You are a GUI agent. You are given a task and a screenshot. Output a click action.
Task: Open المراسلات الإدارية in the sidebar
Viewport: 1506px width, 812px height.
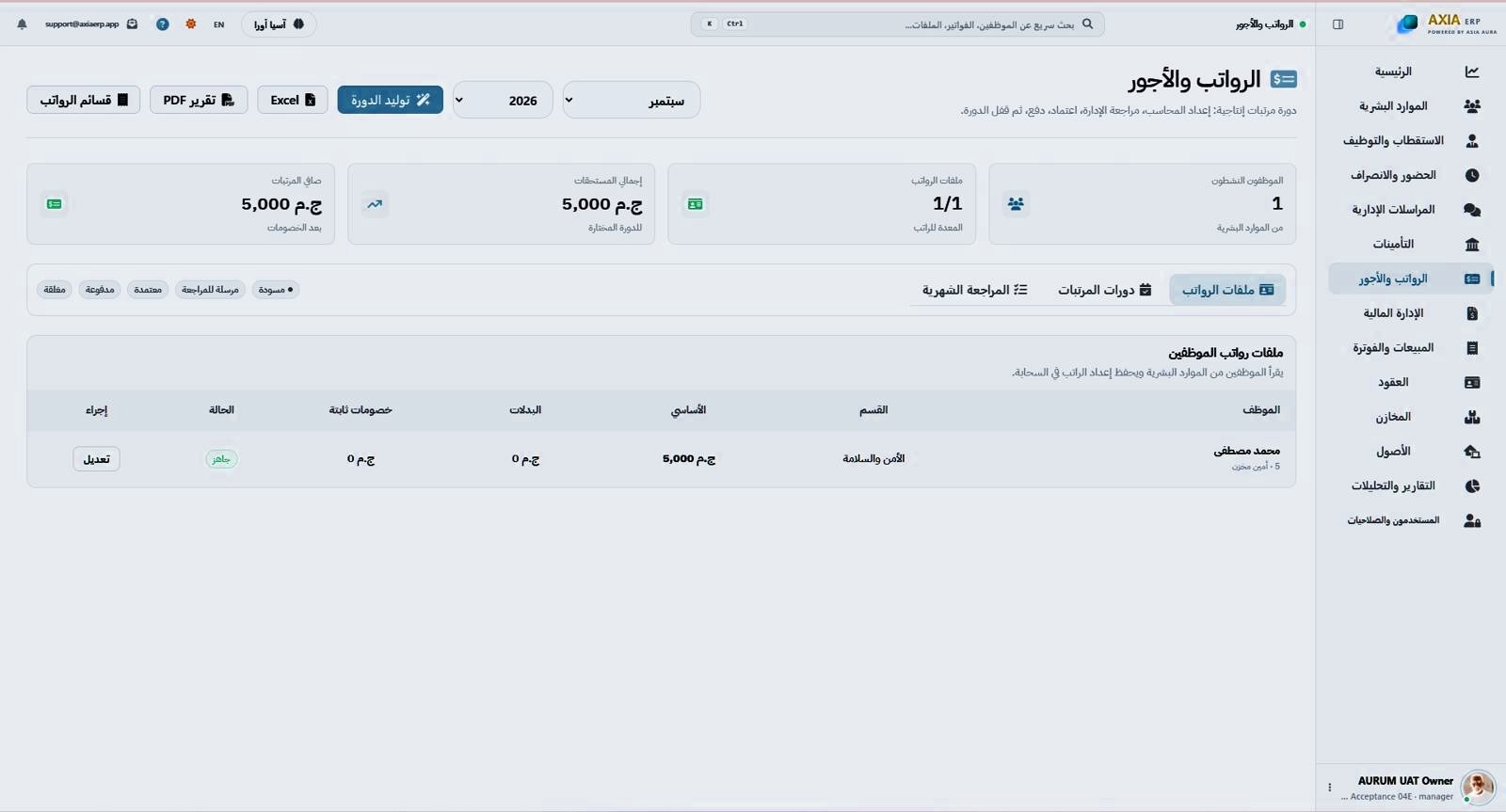1410,210
